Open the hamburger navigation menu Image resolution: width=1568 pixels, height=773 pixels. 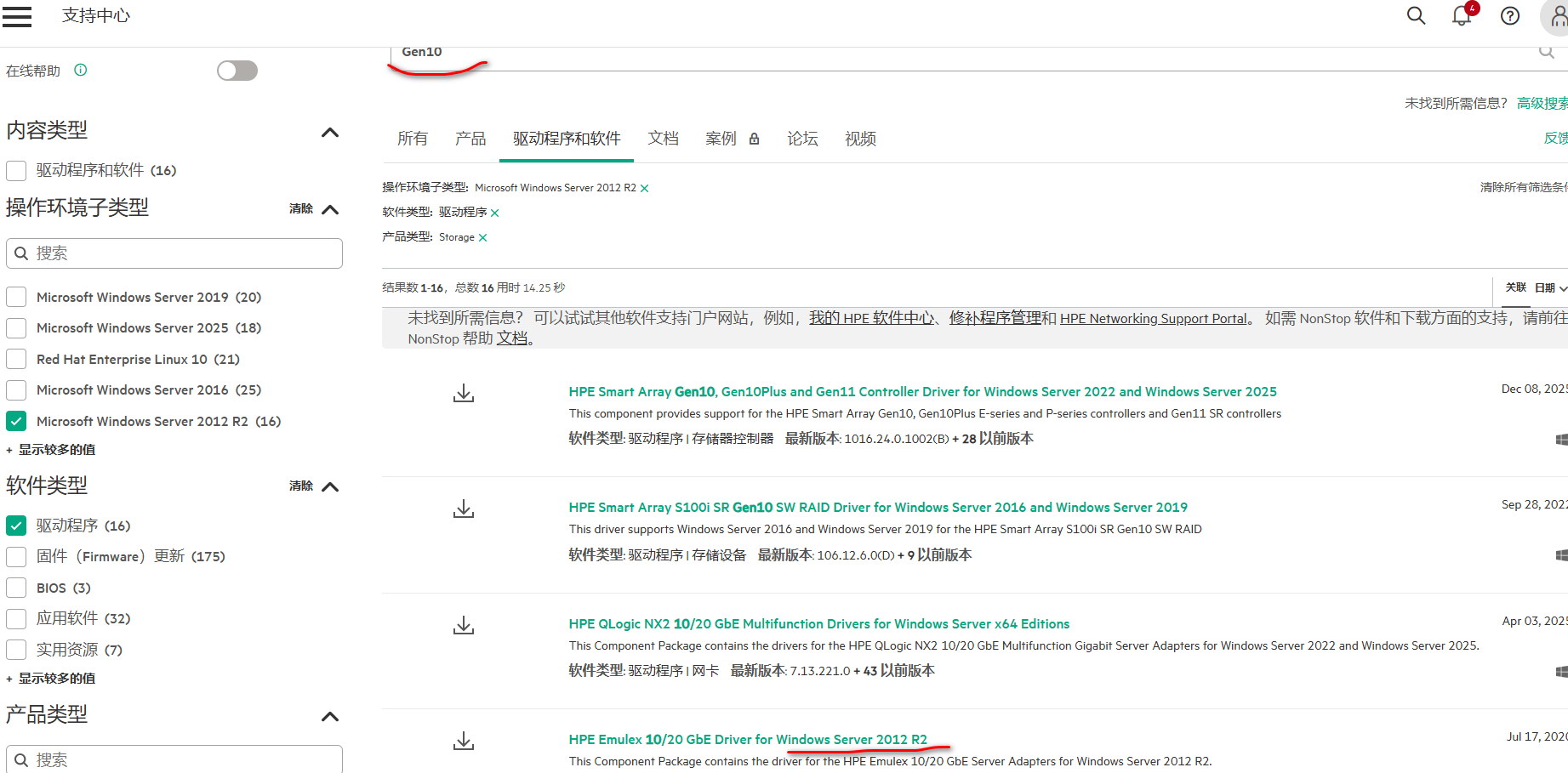(17, 16)
